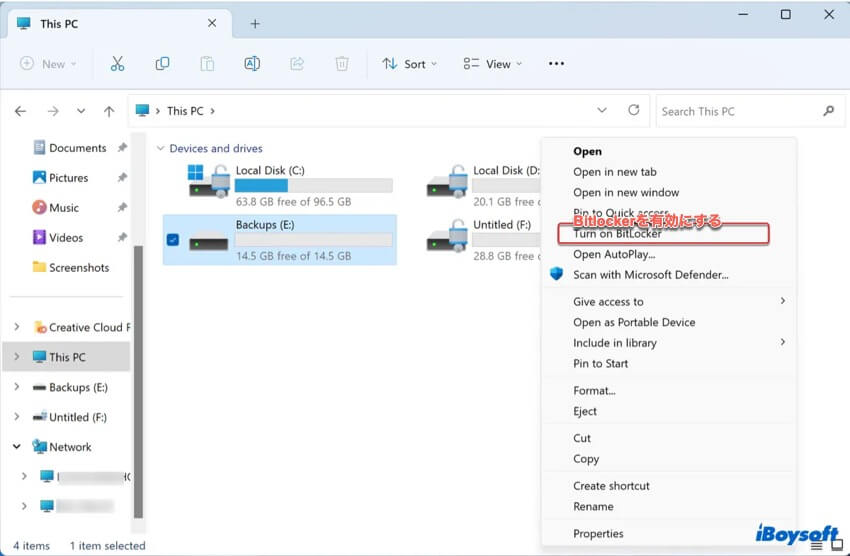Go forward with the right arrow

[53, 111]
